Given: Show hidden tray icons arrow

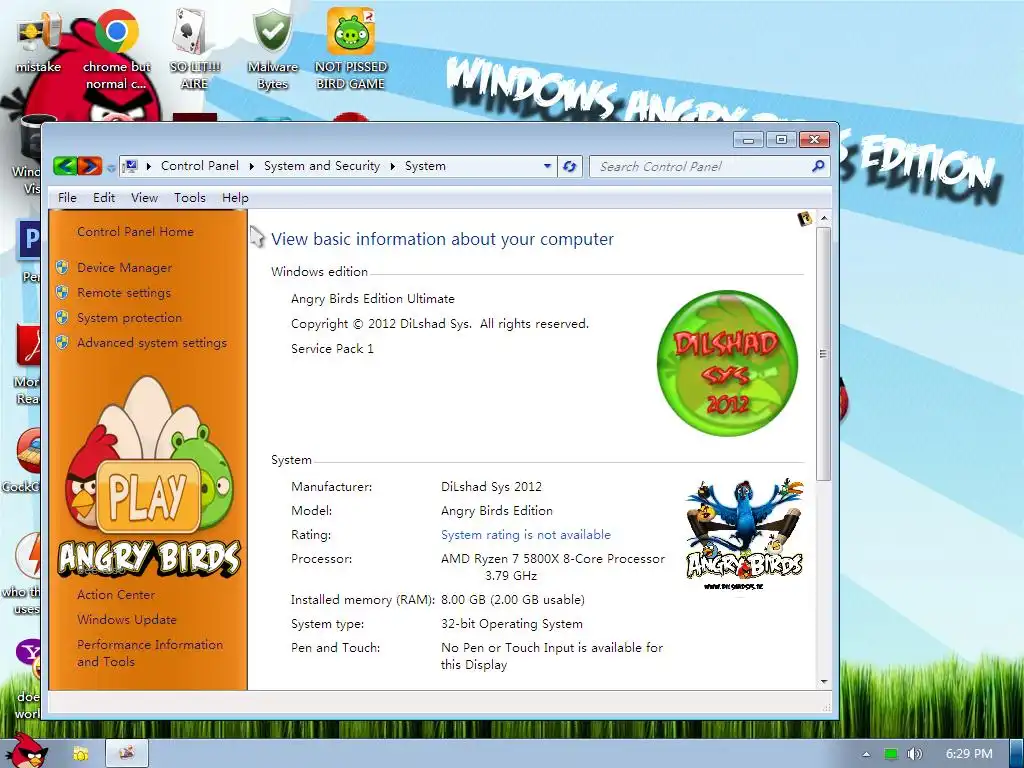Looking at the screenshot, I should pos(866,754).
